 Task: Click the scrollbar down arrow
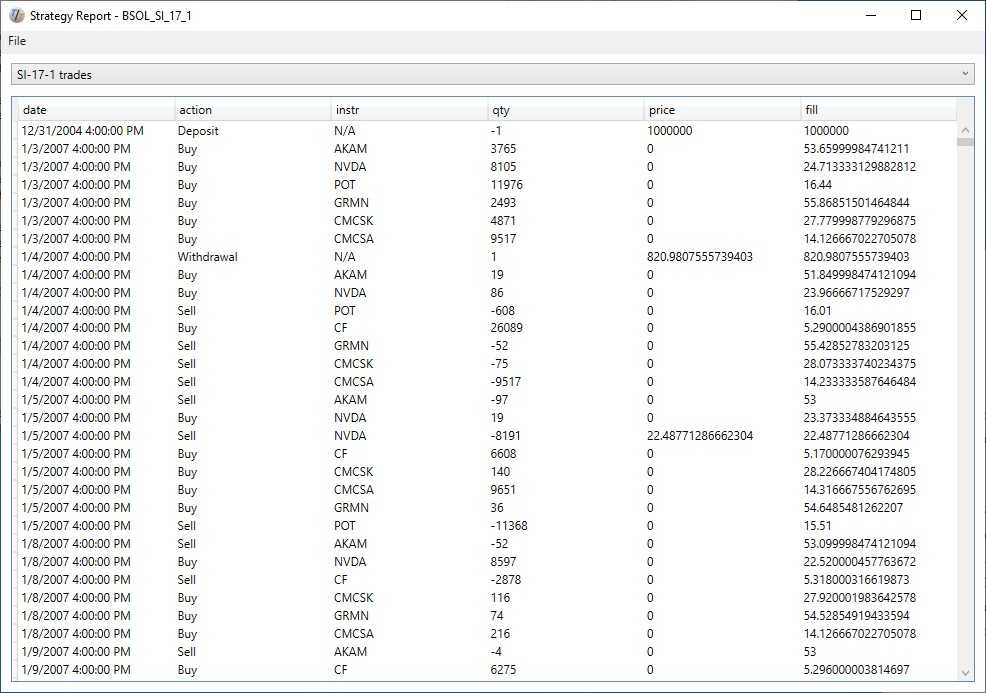click(x=965, y=673)
